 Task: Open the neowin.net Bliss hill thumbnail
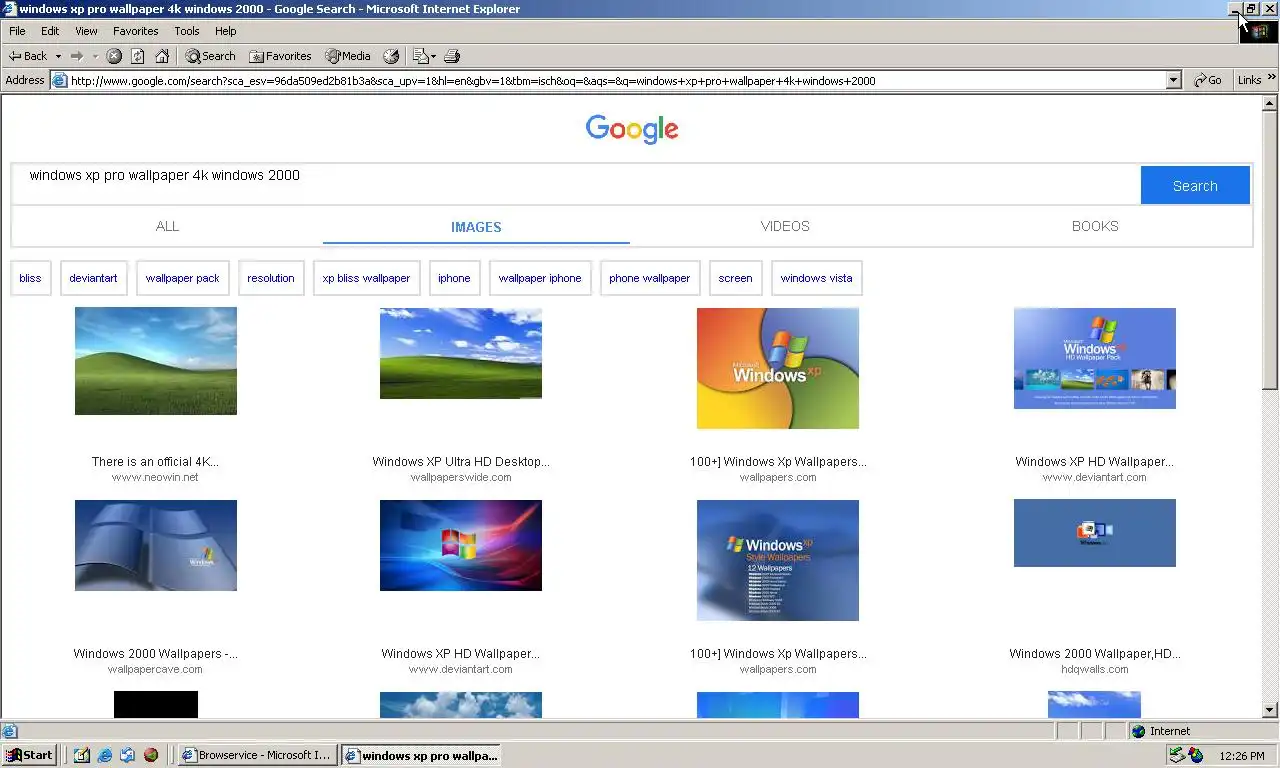(x=156, y=361)
